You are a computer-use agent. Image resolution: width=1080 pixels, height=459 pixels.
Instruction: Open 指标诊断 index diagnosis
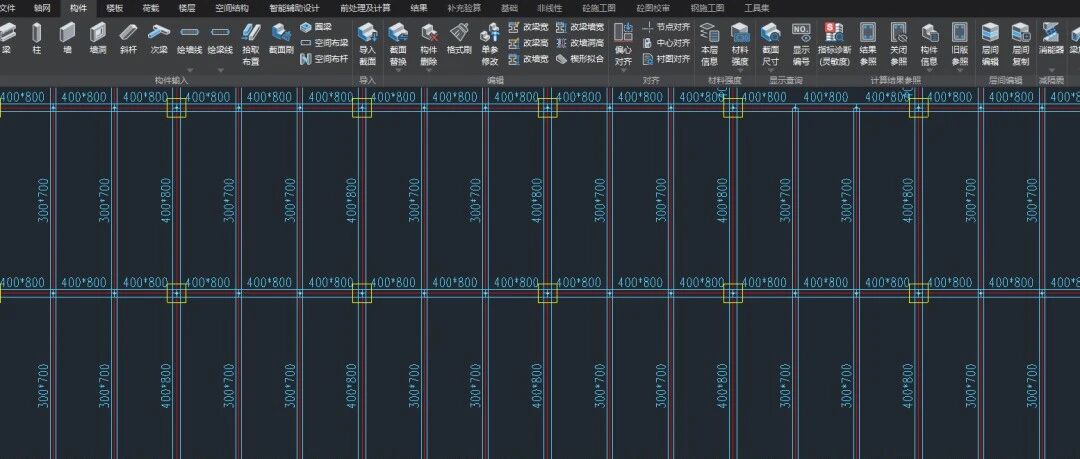click(x=834, y=44)
